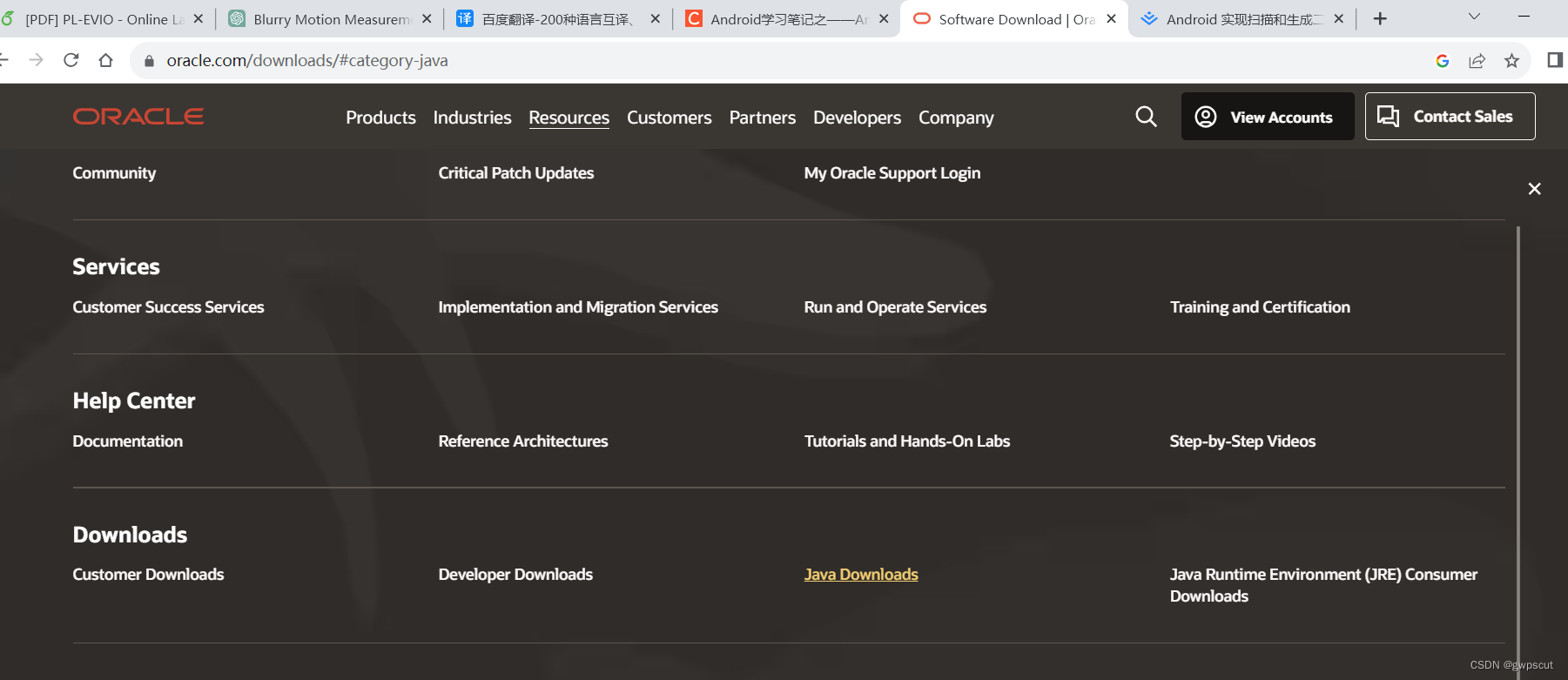Image resolution: width=1568 pixels, height=680 pixels.
Task: Click the Google icon in address bar
Action: tap(1442, 60)
